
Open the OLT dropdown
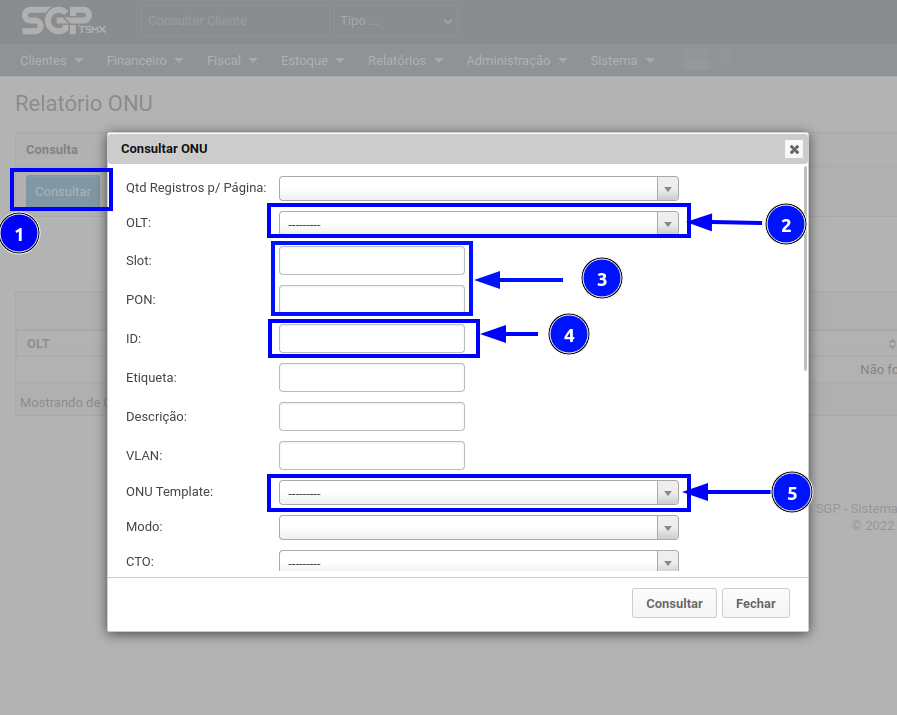(x=478, y=223)
